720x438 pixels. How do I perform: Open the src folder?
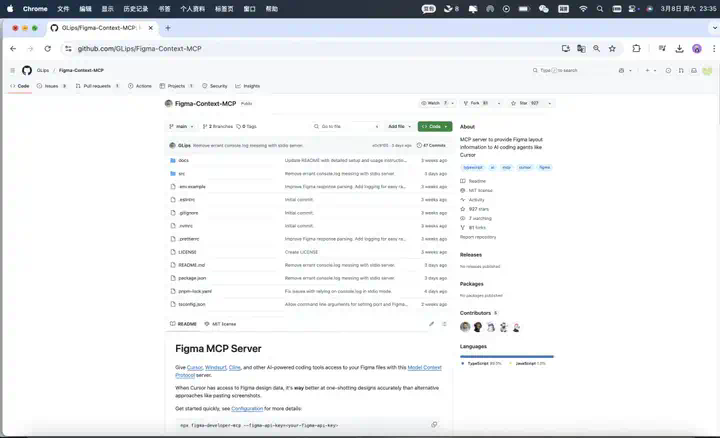(182, 174)
